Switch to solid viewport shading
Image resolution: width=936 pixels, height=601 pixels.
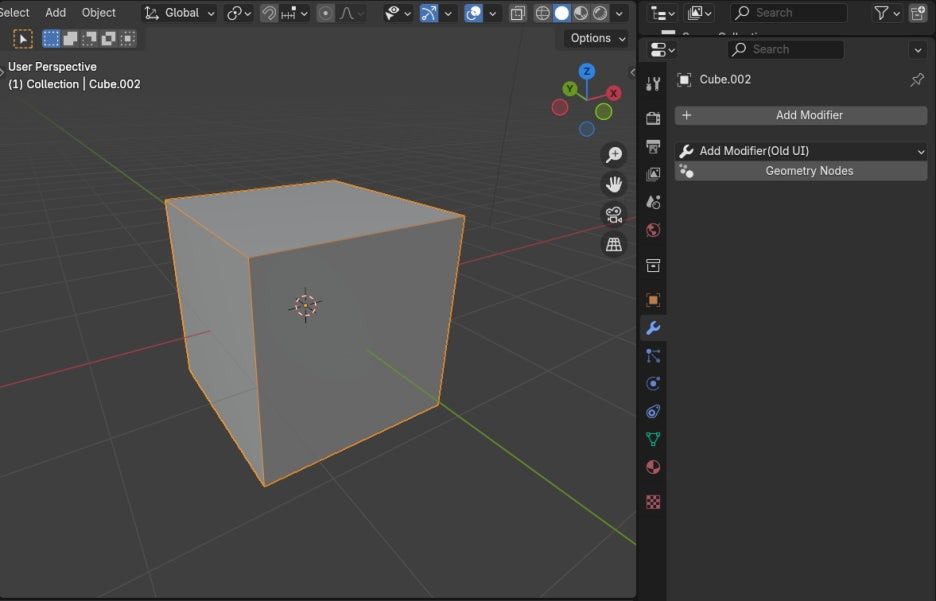pyautogui.click(x=561, y=13)
